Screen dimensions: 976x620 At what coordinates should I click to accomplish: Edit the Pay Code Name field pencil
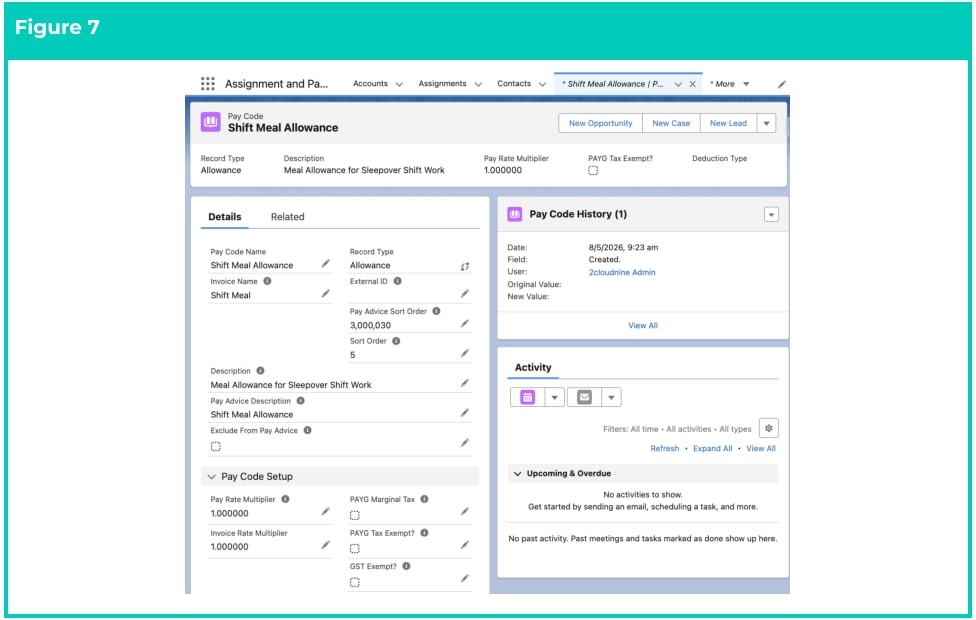pyautogui.click(x=326, y=264)
